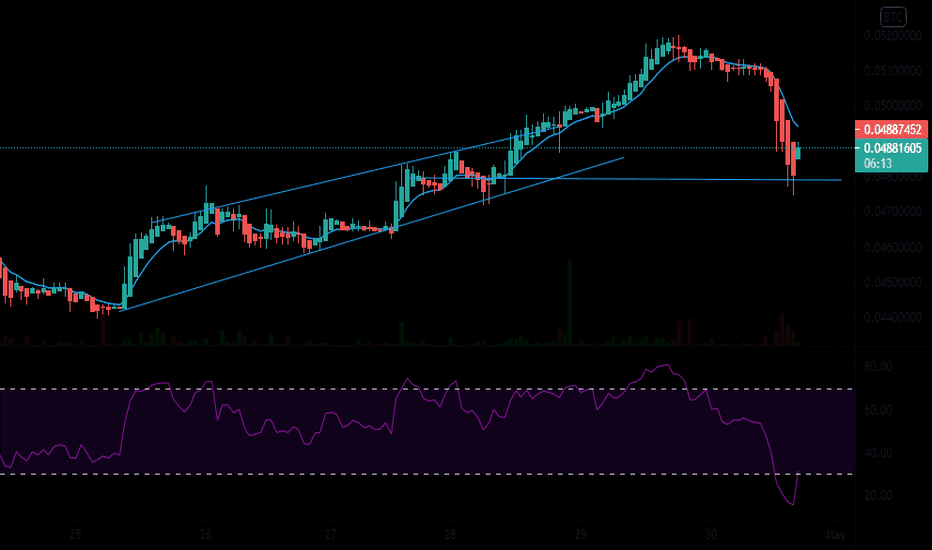Click the 0.04500000 price axis label
Image resolution: width=932 pixels, height=550 pixels.
coord(893,282)
